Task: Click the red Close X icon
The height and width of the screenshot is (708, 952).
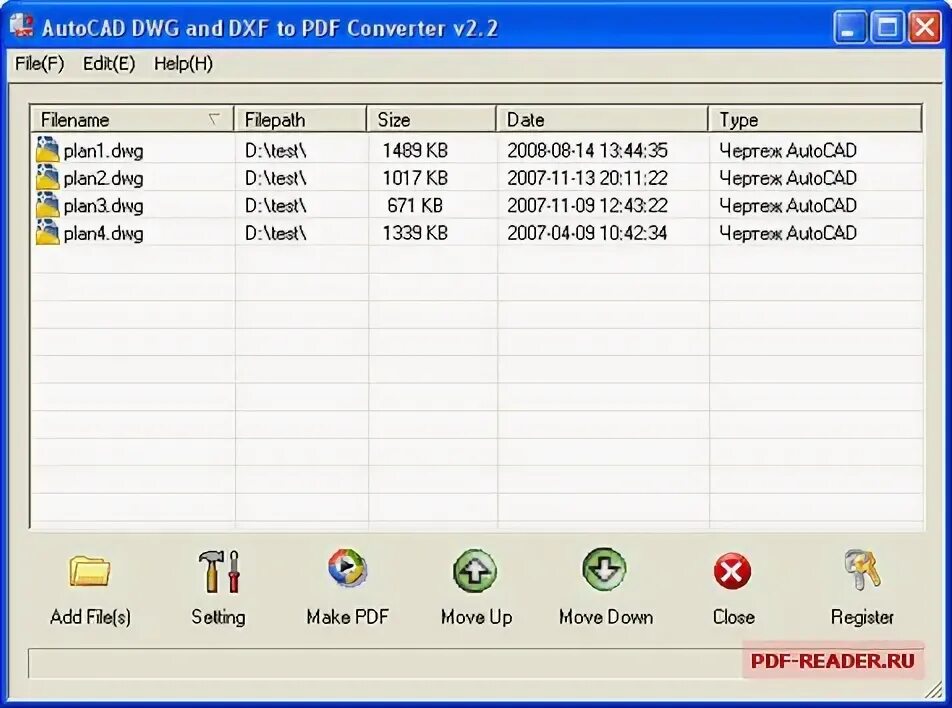Action: click(732, 571)
